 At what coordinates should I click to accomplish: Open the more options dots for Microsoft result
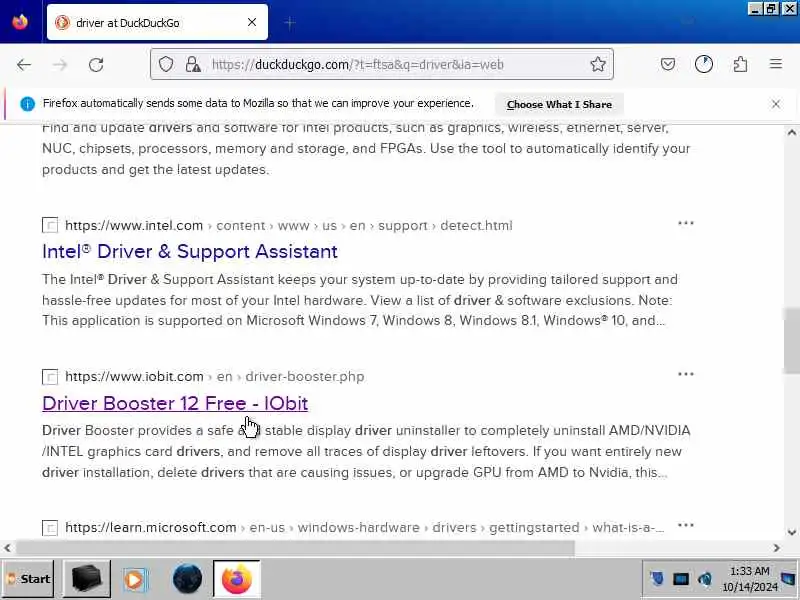[686, 525]
